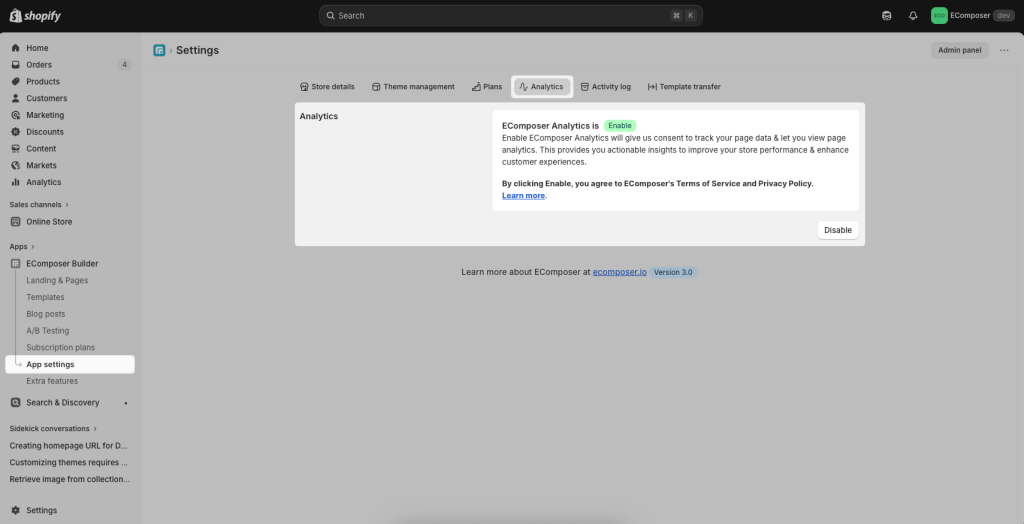Click the top Search input field

(x=510, y=16)
